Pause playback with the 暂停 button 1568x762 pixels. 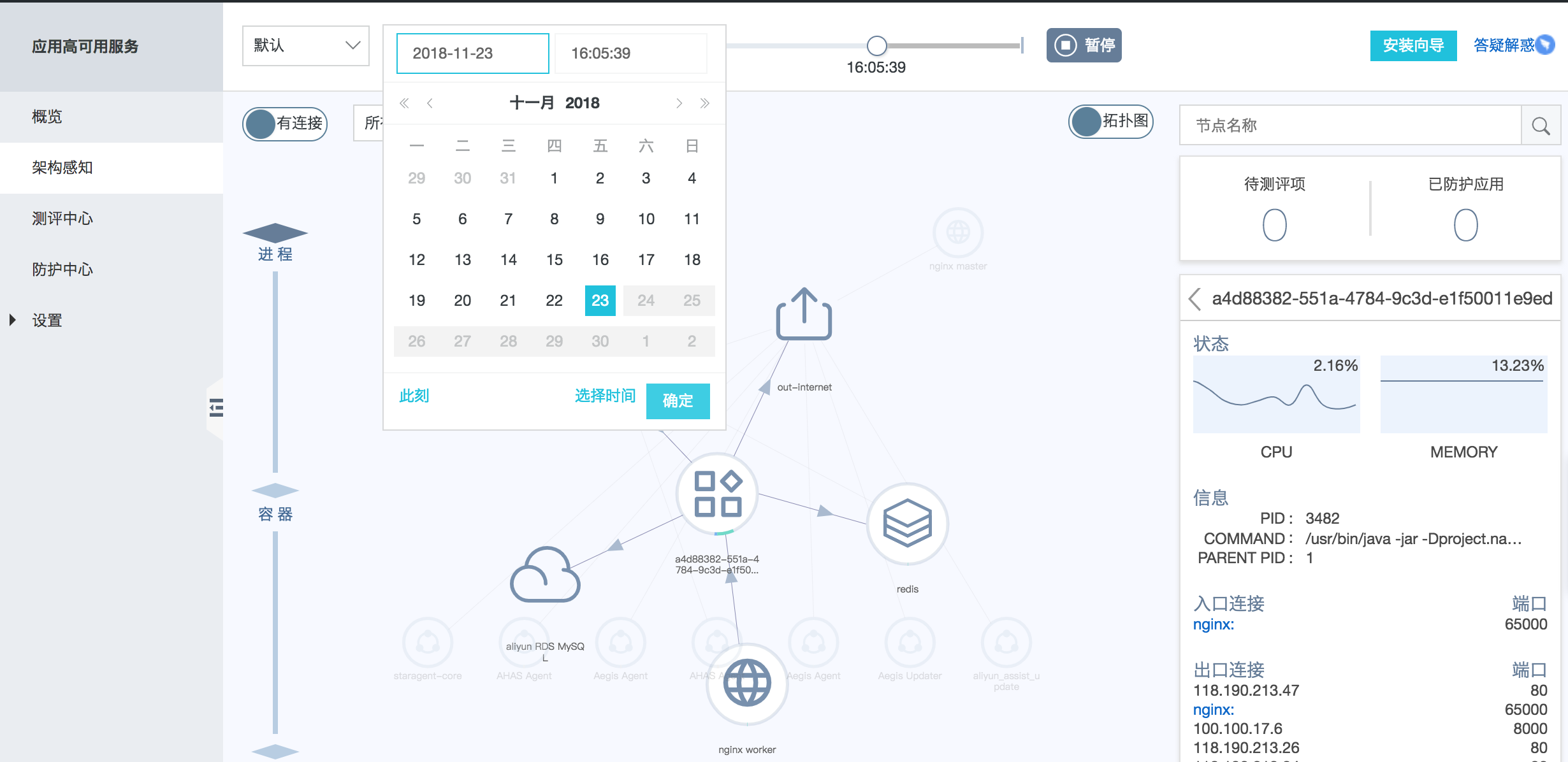(1084, 45)
